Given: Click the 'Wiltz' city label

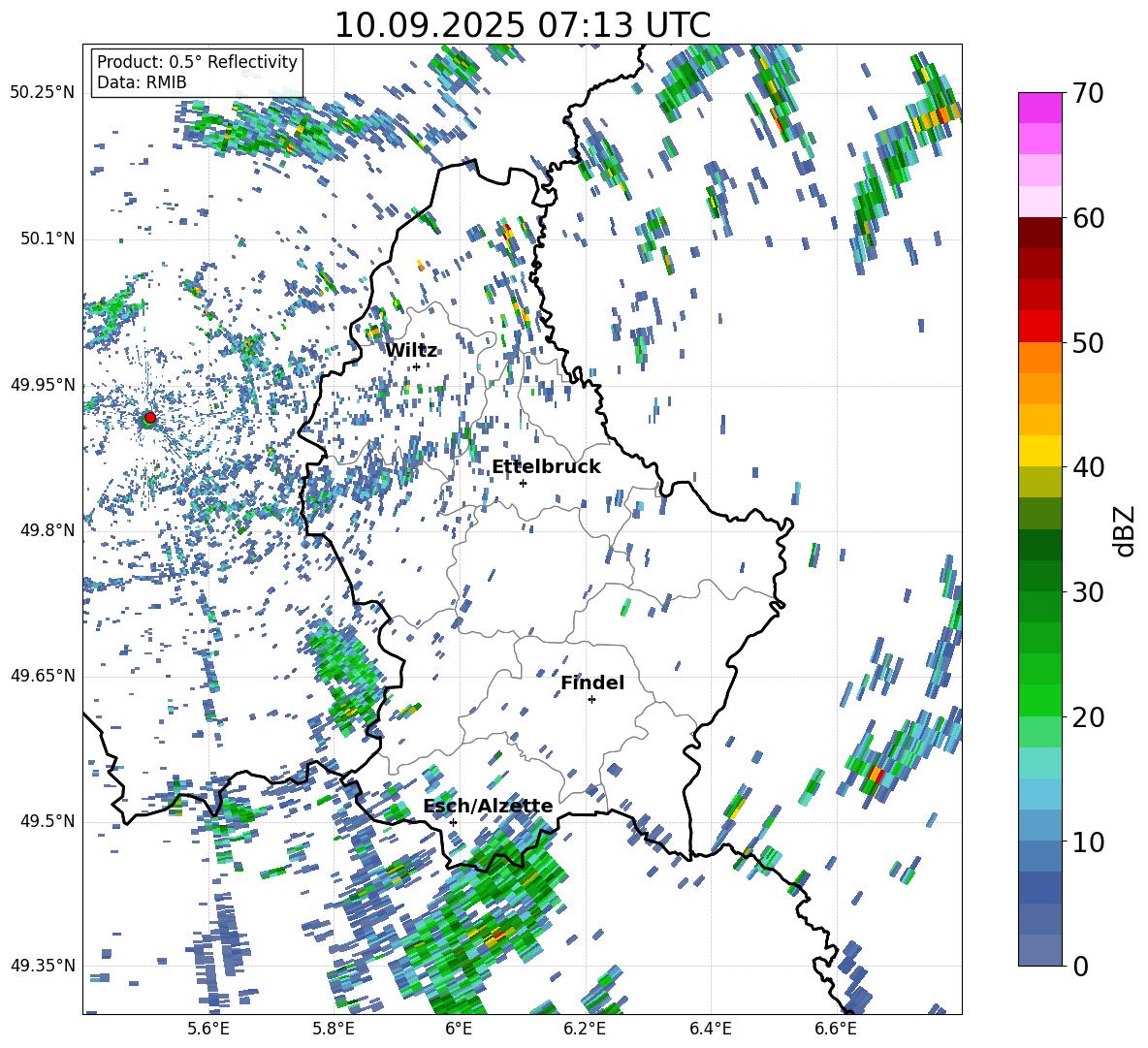Looking at the screenshot, I should click(411, 350).
